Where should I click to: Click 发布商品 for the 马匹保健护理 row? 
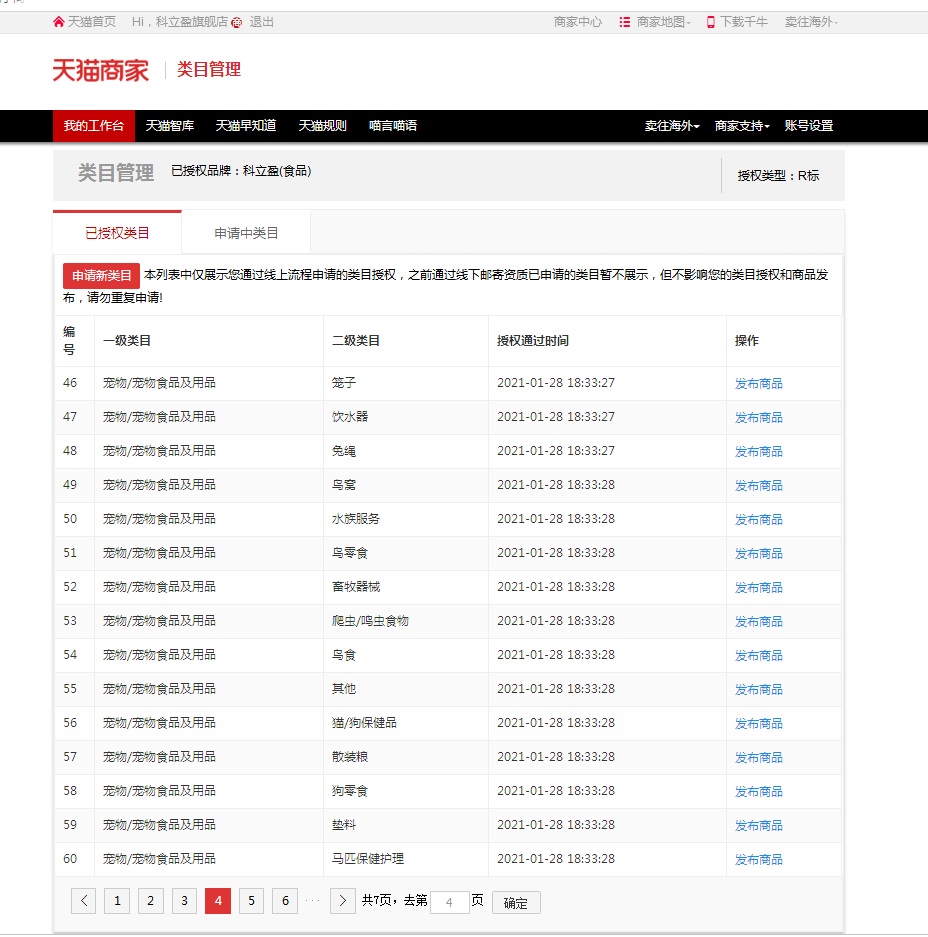click(758, 861)
